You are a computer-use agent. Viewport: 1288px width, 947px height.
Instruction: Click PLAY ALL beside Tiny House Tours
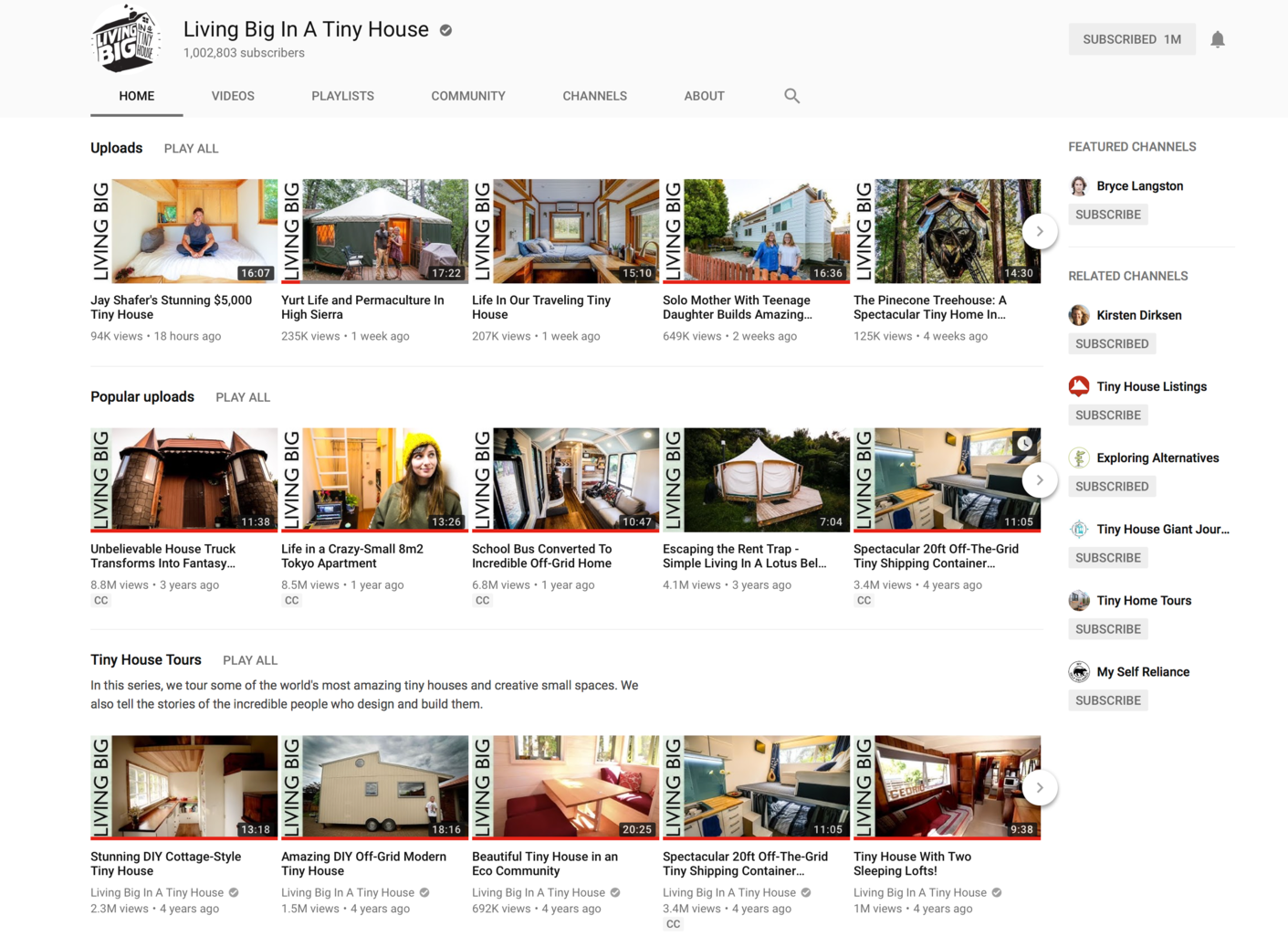(x=250, y=660)
